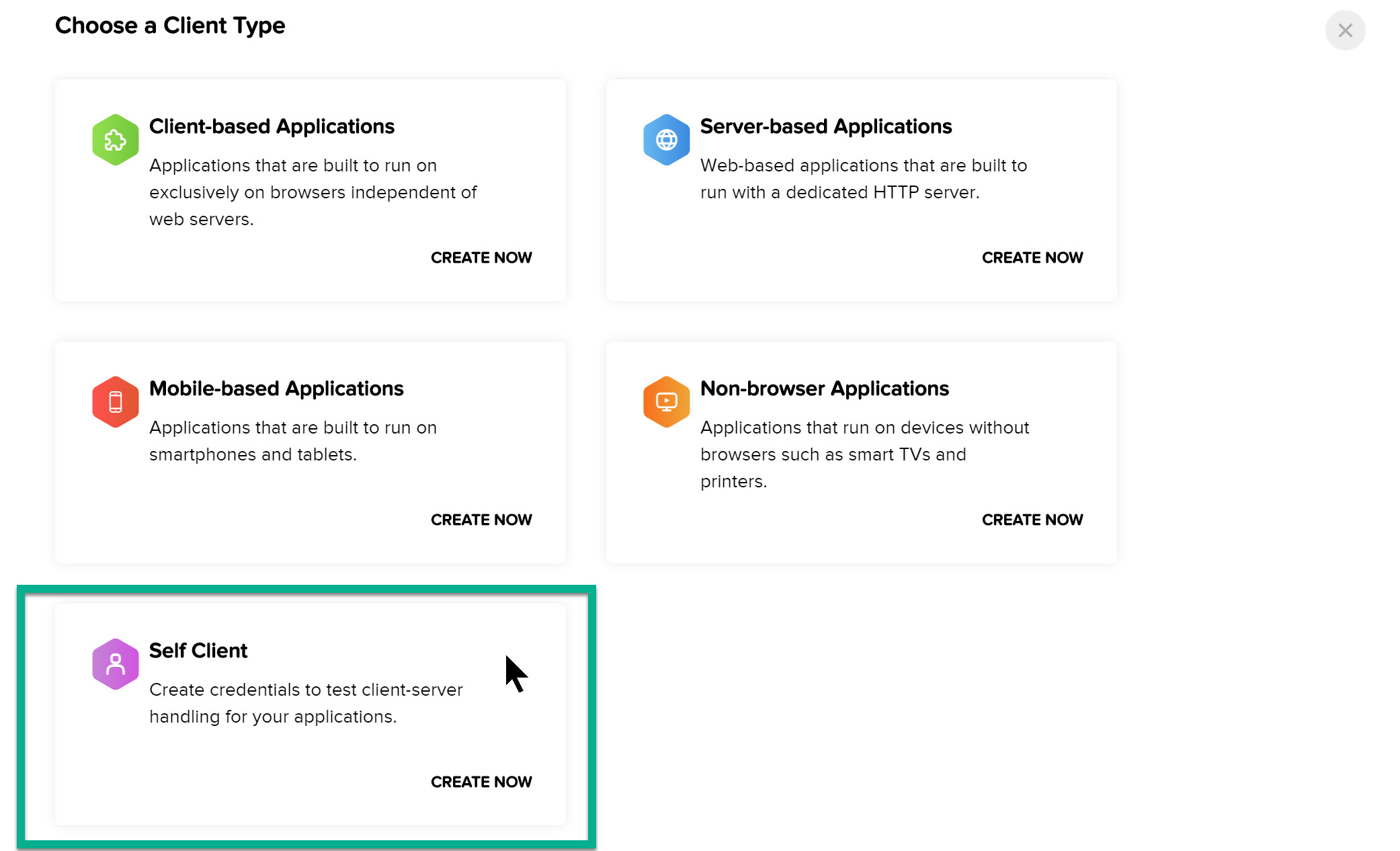The image size is (1400, 851).
Task: Select the Server-based Applications title
Action: (x=826, y=126)
